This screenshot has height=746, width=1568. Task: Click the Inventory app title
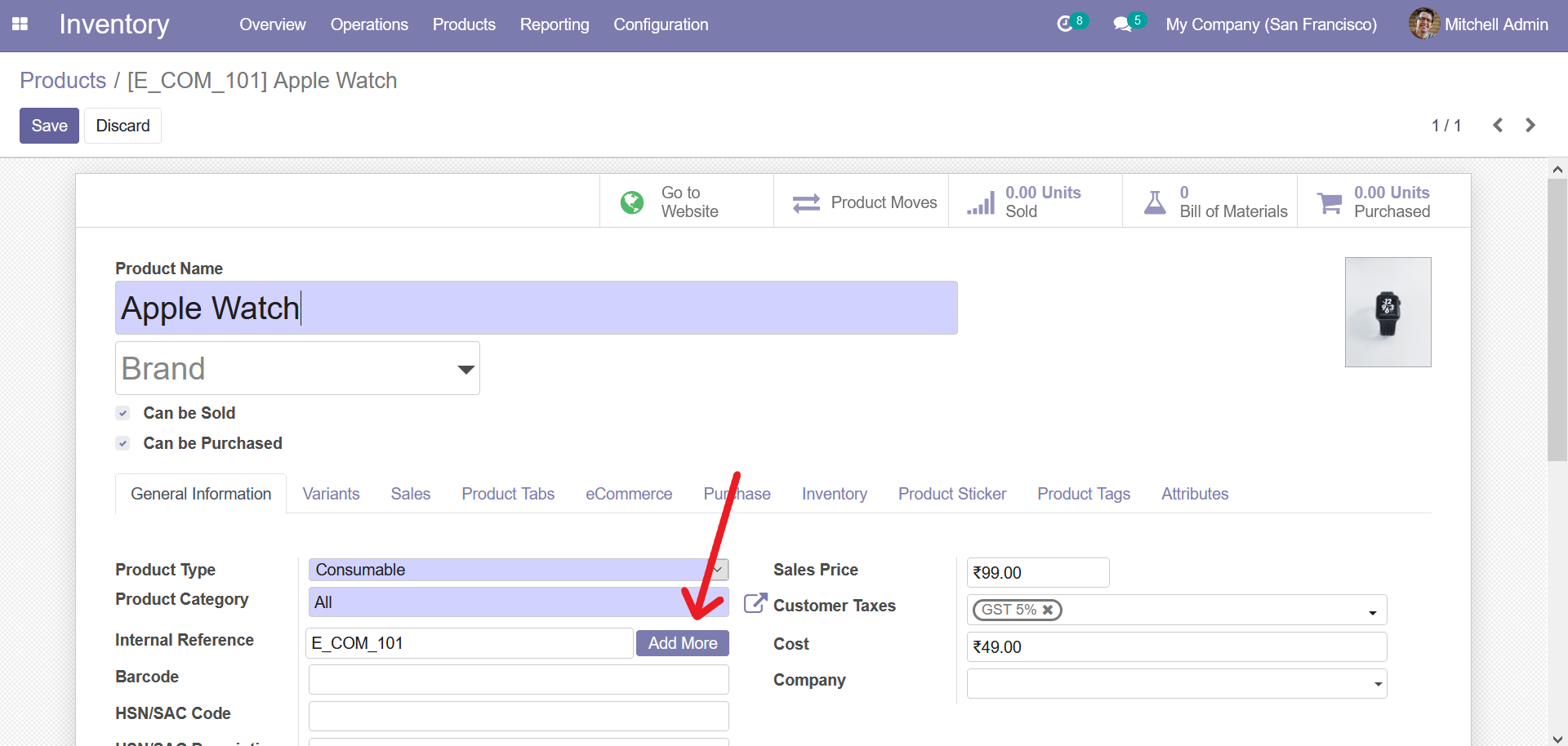click(x=114, y=24)
